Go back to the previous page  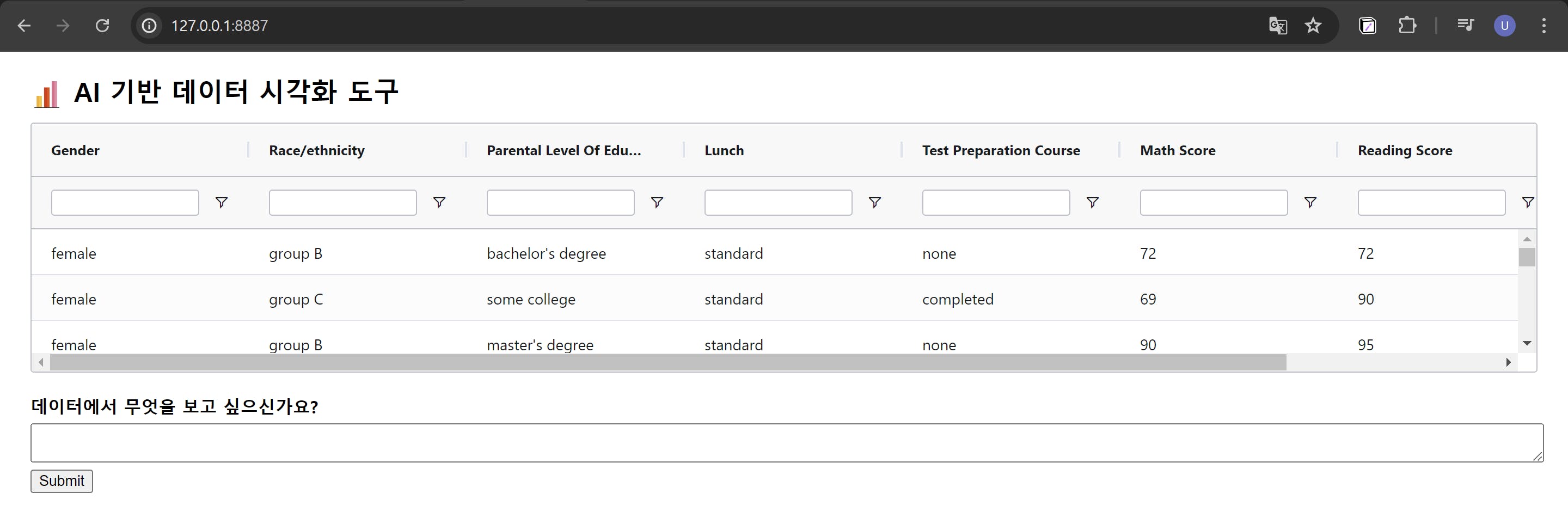coord(24,26)
